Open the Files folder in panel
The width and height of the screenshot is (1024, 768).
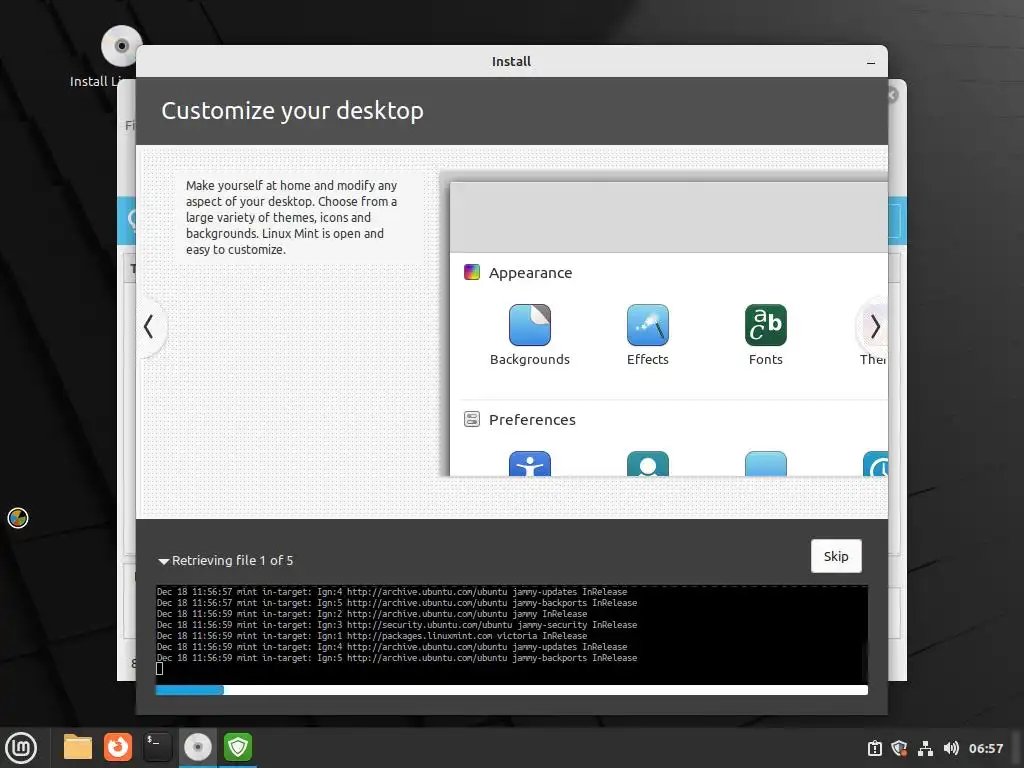[78, 747]
